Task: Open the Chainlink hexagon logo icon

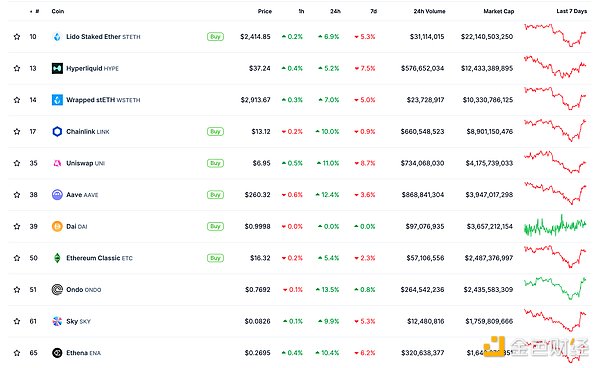Action: (57, 132)
